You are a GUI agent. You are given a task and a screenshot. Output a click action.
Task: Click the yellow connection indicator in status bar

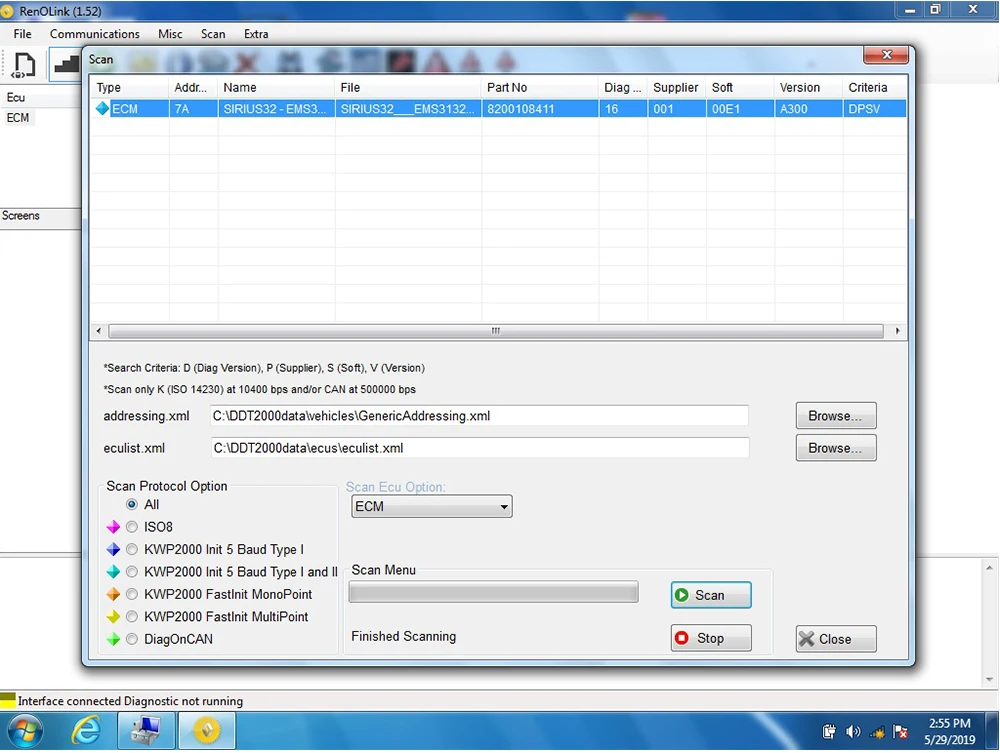tap(8, 701)
